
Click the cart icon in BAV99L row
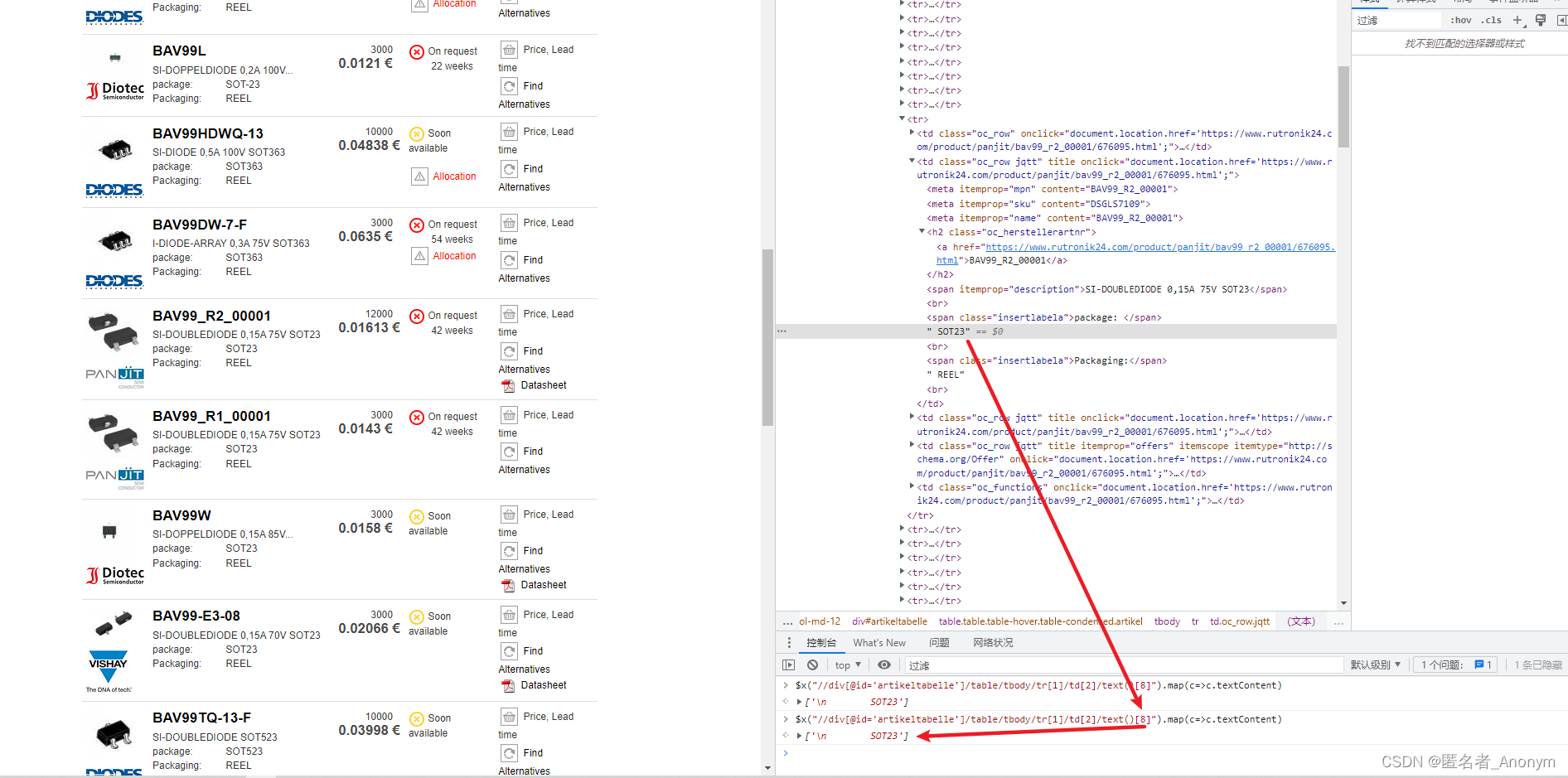coord(509,50)
